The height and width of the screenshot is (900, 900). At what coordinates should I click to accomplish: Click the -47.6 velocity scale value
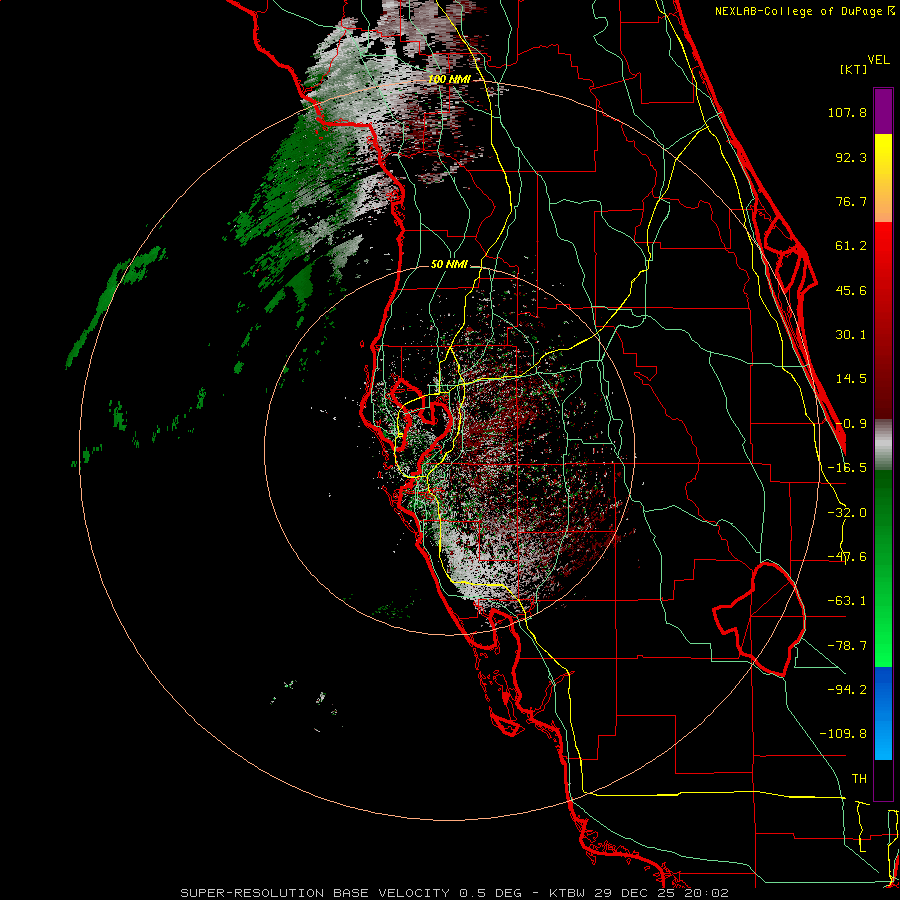[847, 557]
